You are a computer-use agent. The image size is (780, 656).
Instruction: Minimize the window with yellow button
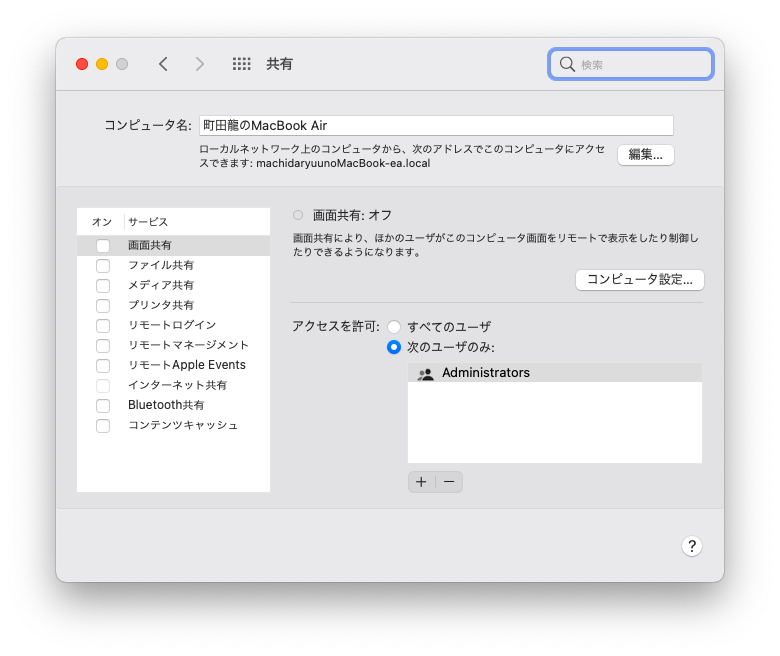coord(102,64)
